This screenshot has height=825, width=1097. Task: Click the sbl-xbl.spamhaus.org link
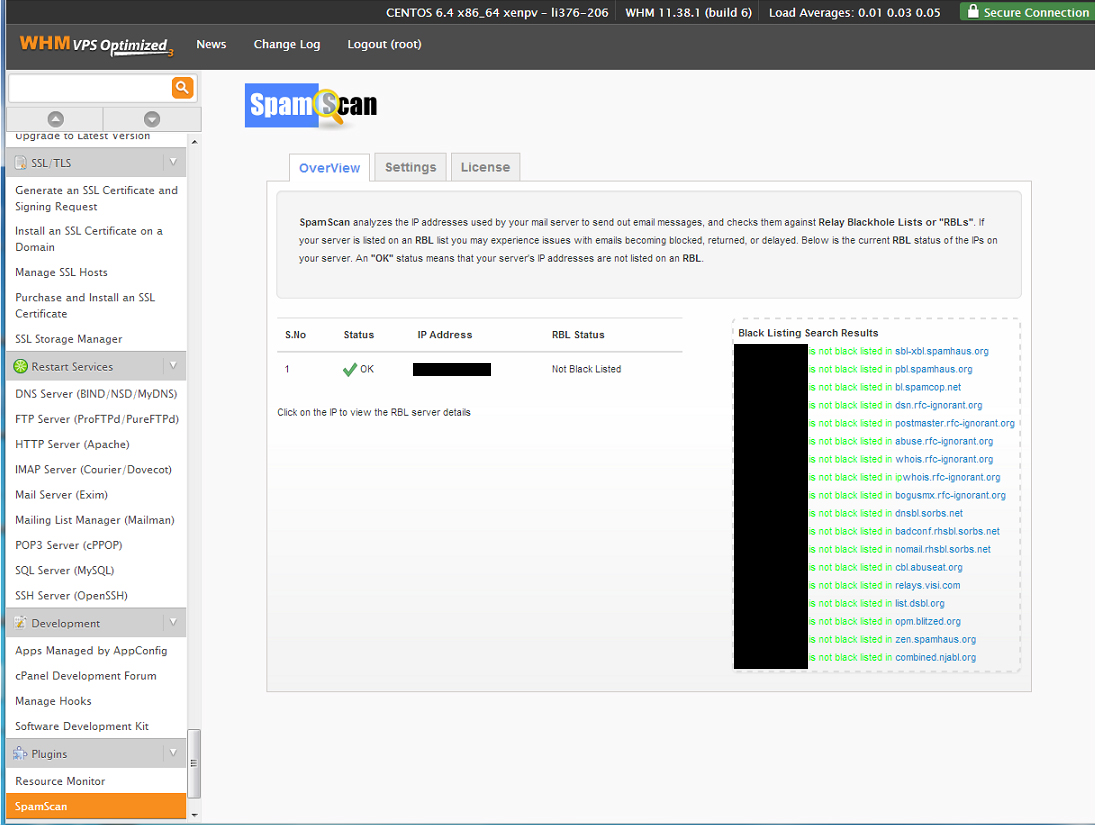tap(942, 351)
